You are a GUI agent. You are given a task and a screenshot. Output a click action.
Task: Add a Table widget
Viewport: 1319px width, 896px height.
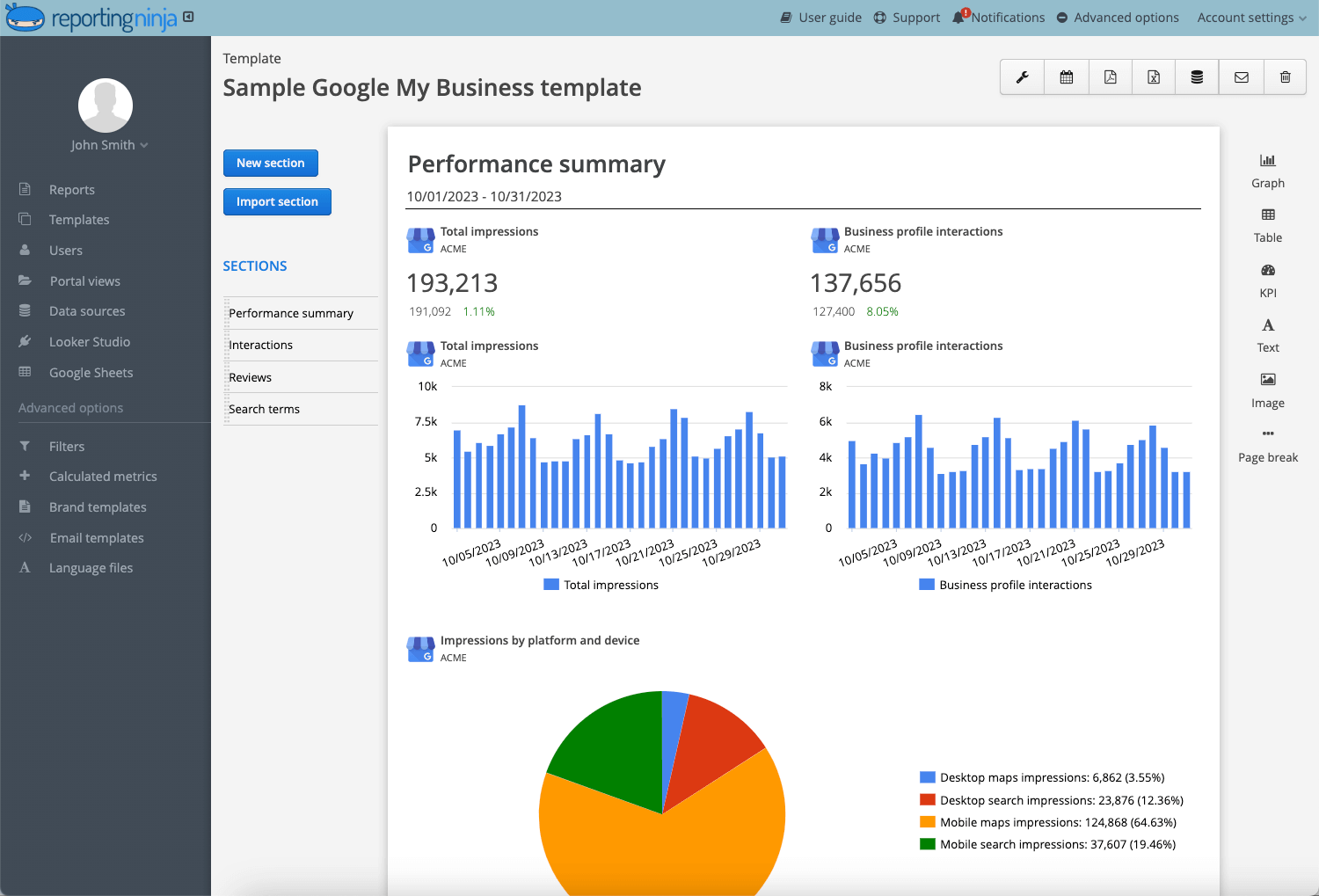(1268, 226)
